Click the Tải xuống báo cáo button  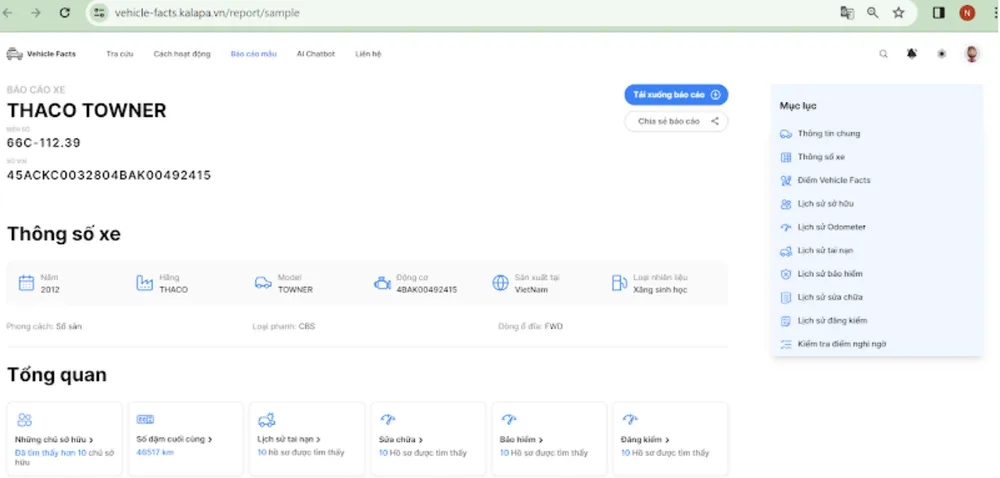tap(676, 94)
